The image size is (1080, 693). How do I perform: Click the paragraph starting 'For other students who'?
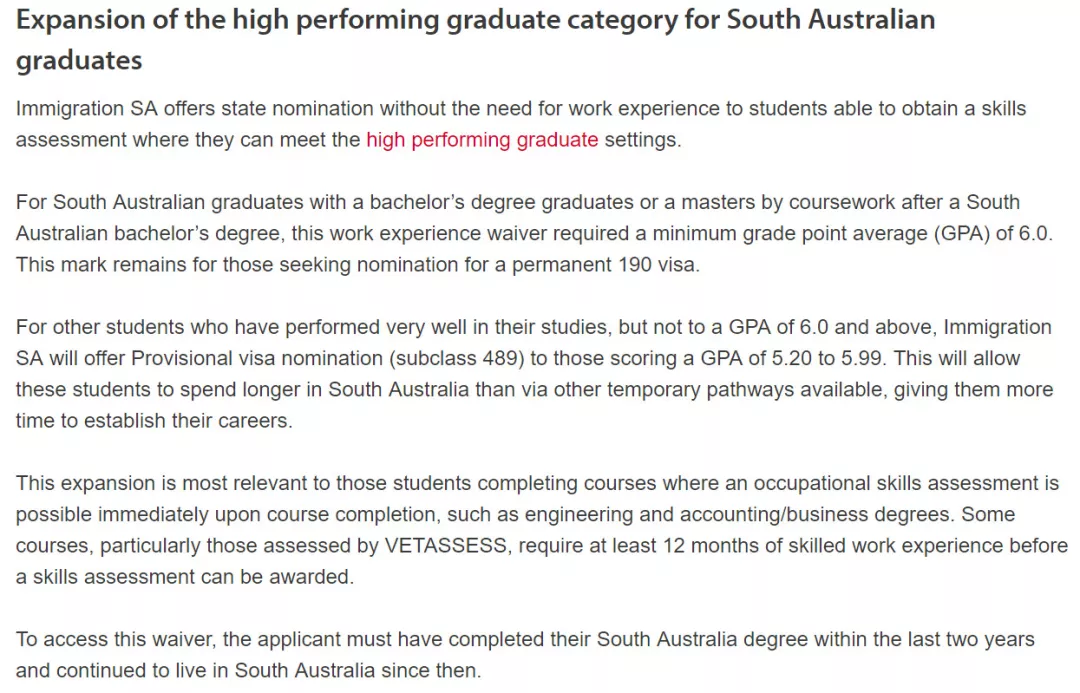click(534, 374)
